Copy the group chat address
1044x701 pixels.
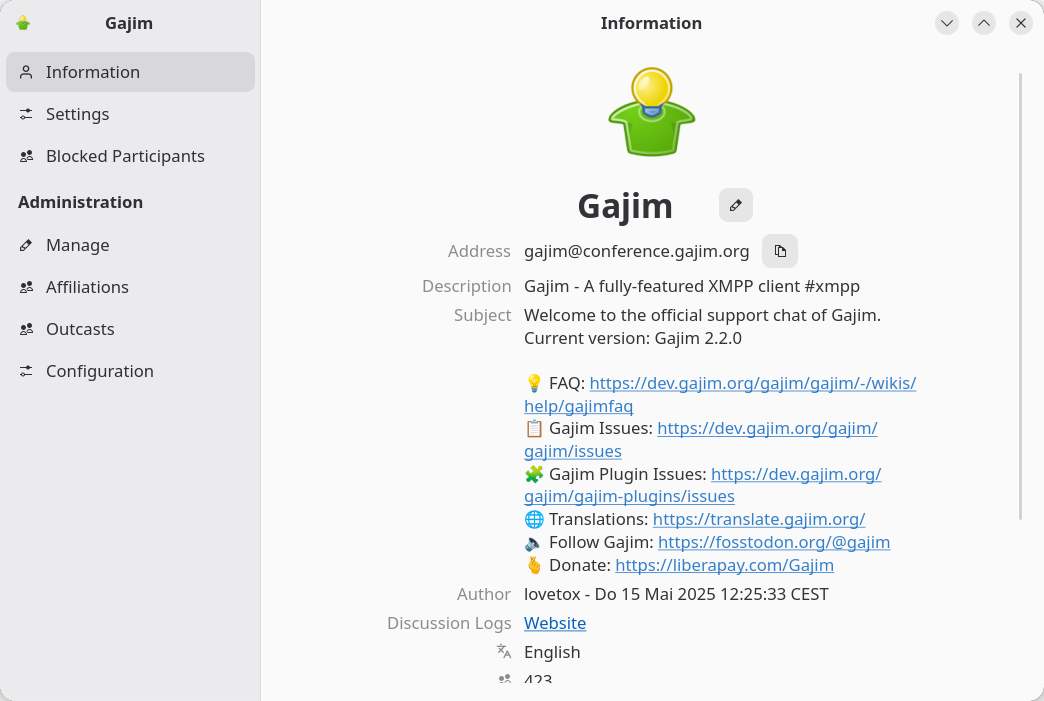pos(780,251)
